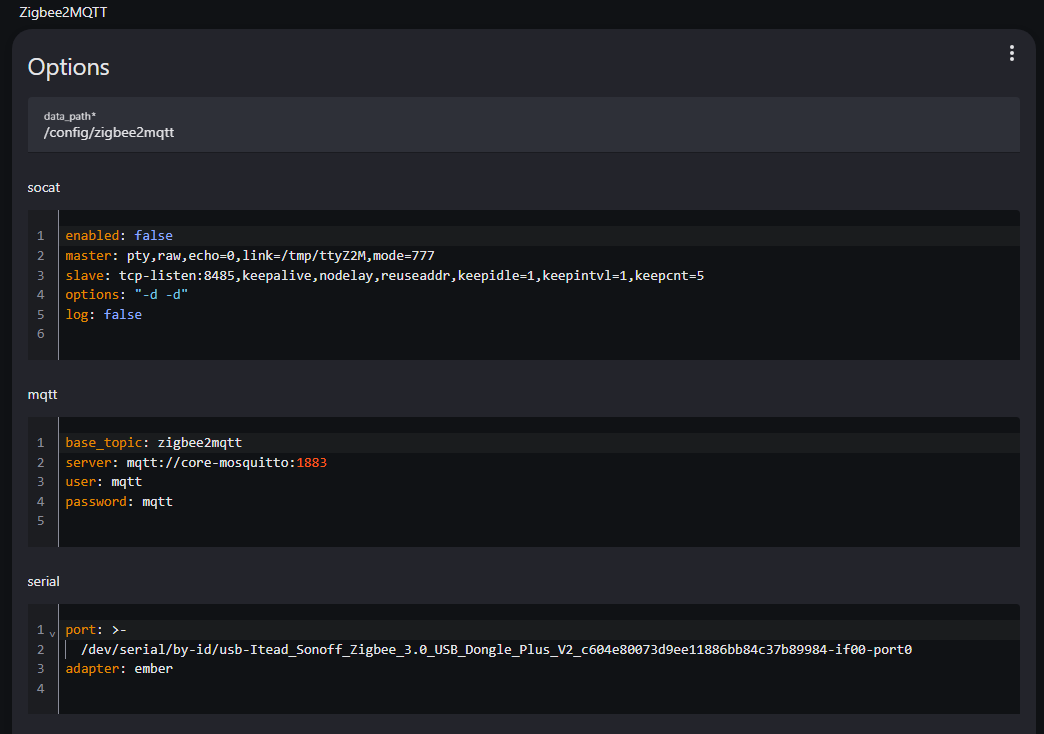The width and height of the screenshot is (1044, 734).
Task: Click the 'port: >-' line in serial
Action: click(x=96, y=629)
